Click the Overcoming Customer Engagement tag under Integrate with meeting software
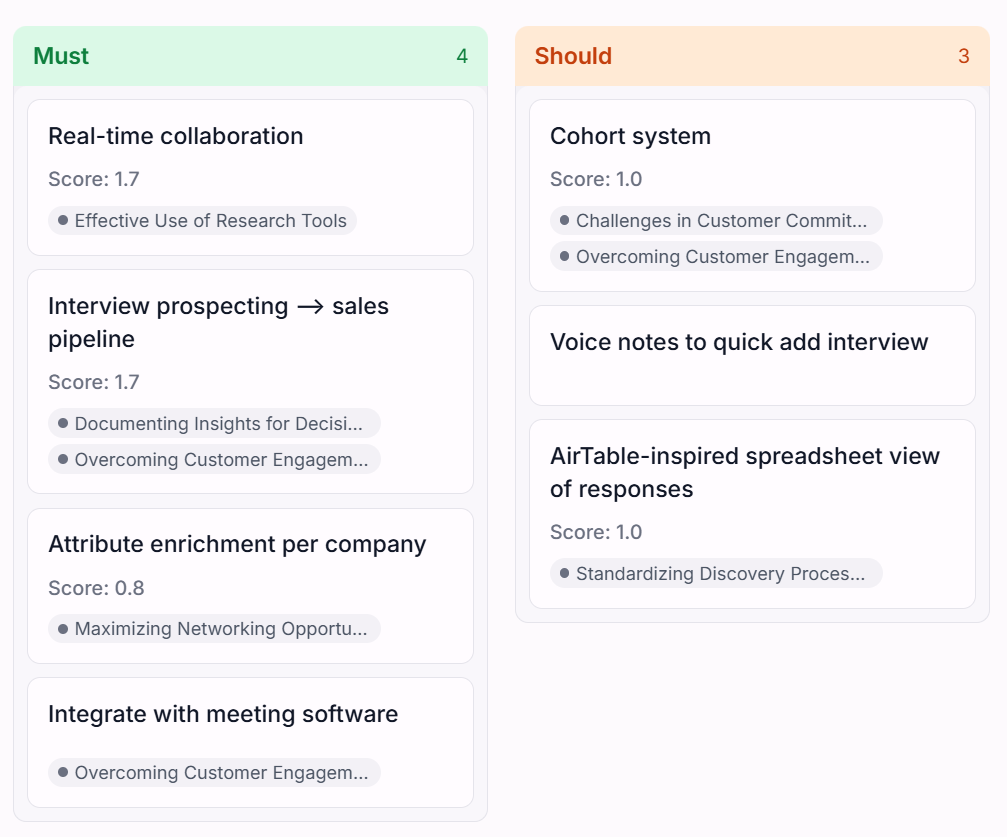Image resolution: width=1007 pixels, height=837 pixels. click(214, 773)
